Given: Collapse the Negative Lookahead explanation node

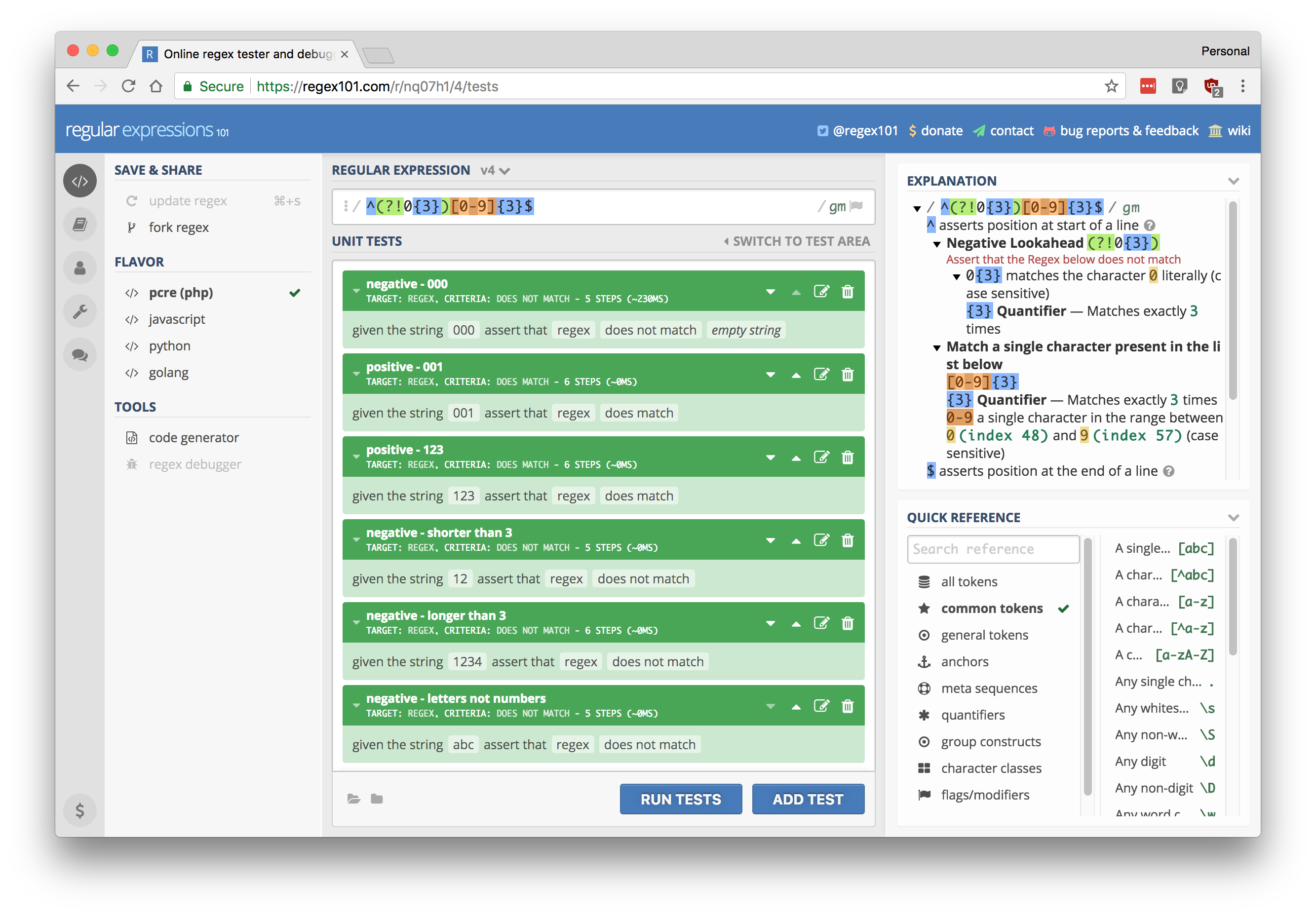Looking at the screenshot, I should pyautogui.click(x=936, y=244).
